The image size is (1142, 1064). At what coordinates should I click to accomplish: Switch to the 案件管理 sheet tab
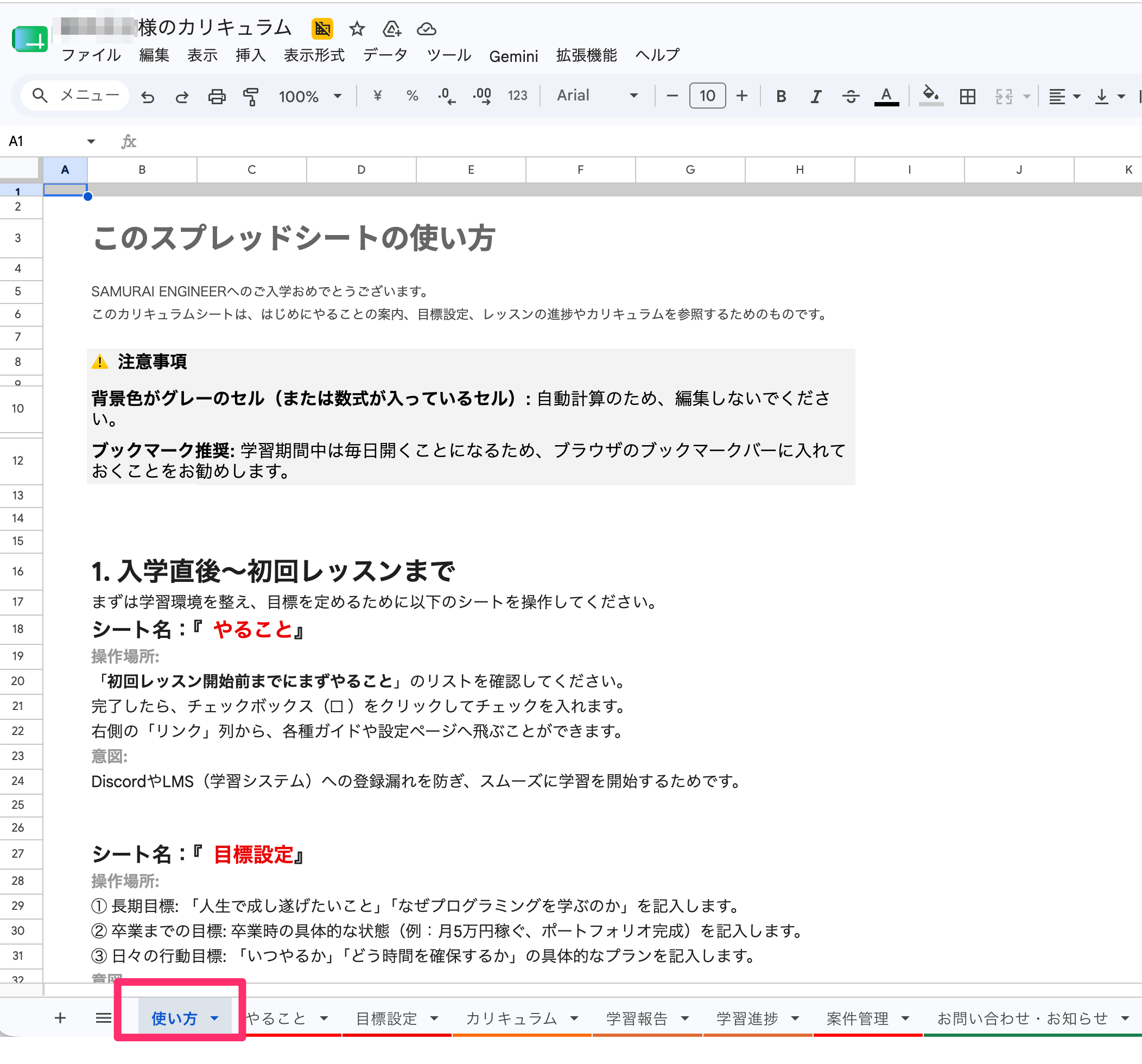pyautogui.click(x=857, y=1018)
